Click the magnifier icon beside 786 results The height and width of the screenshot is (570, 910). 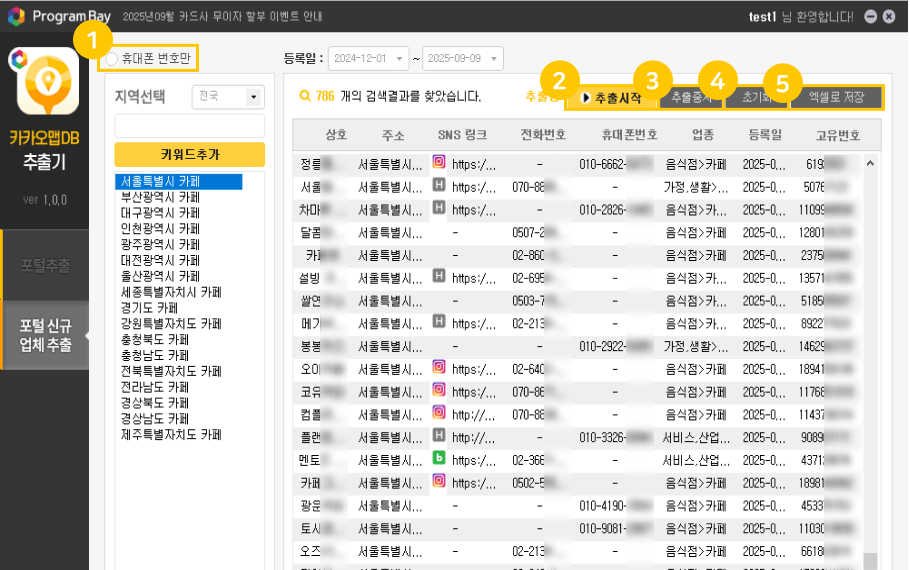pyautogui.click(x=305, y=97)
